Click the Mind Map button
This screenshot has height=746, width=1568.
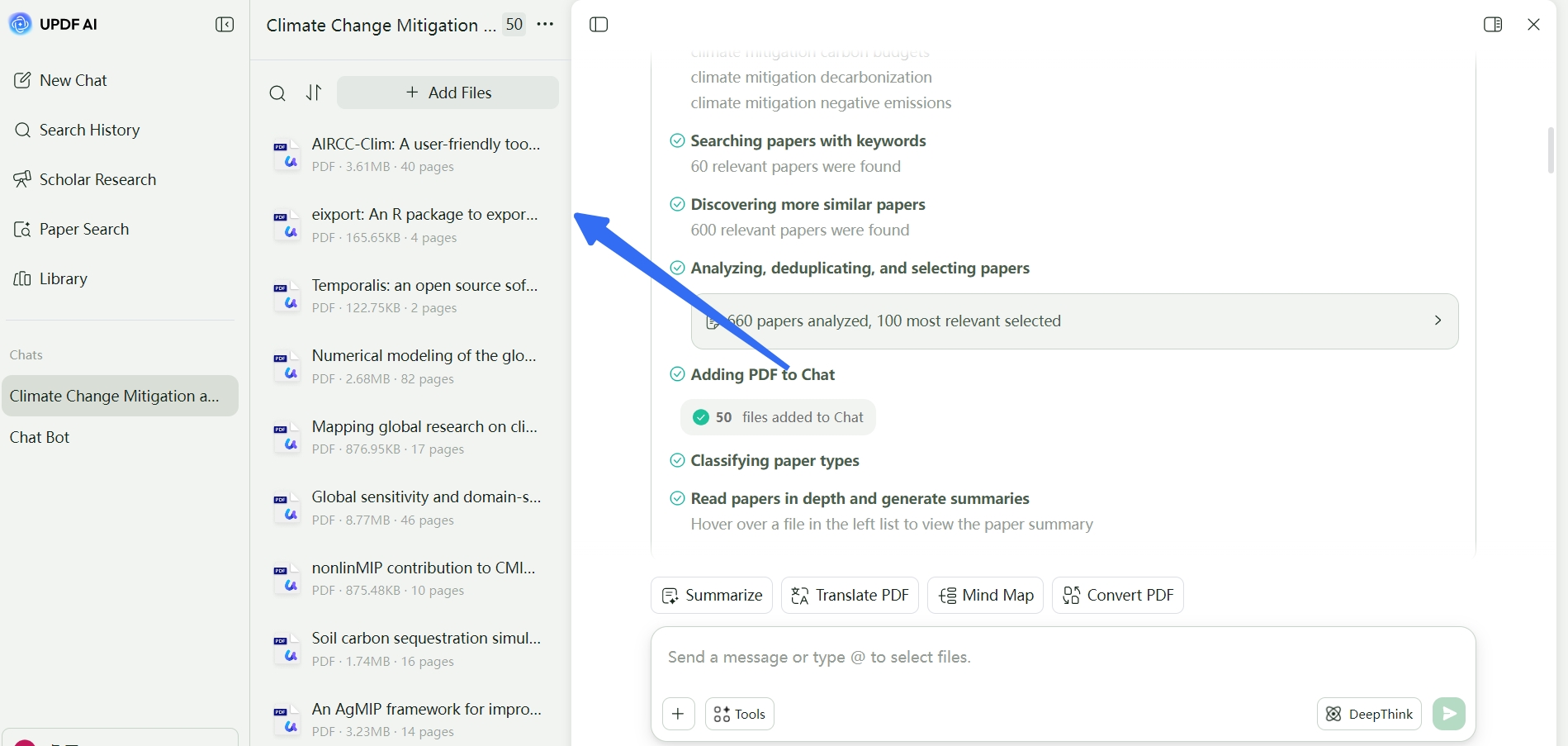986,595
